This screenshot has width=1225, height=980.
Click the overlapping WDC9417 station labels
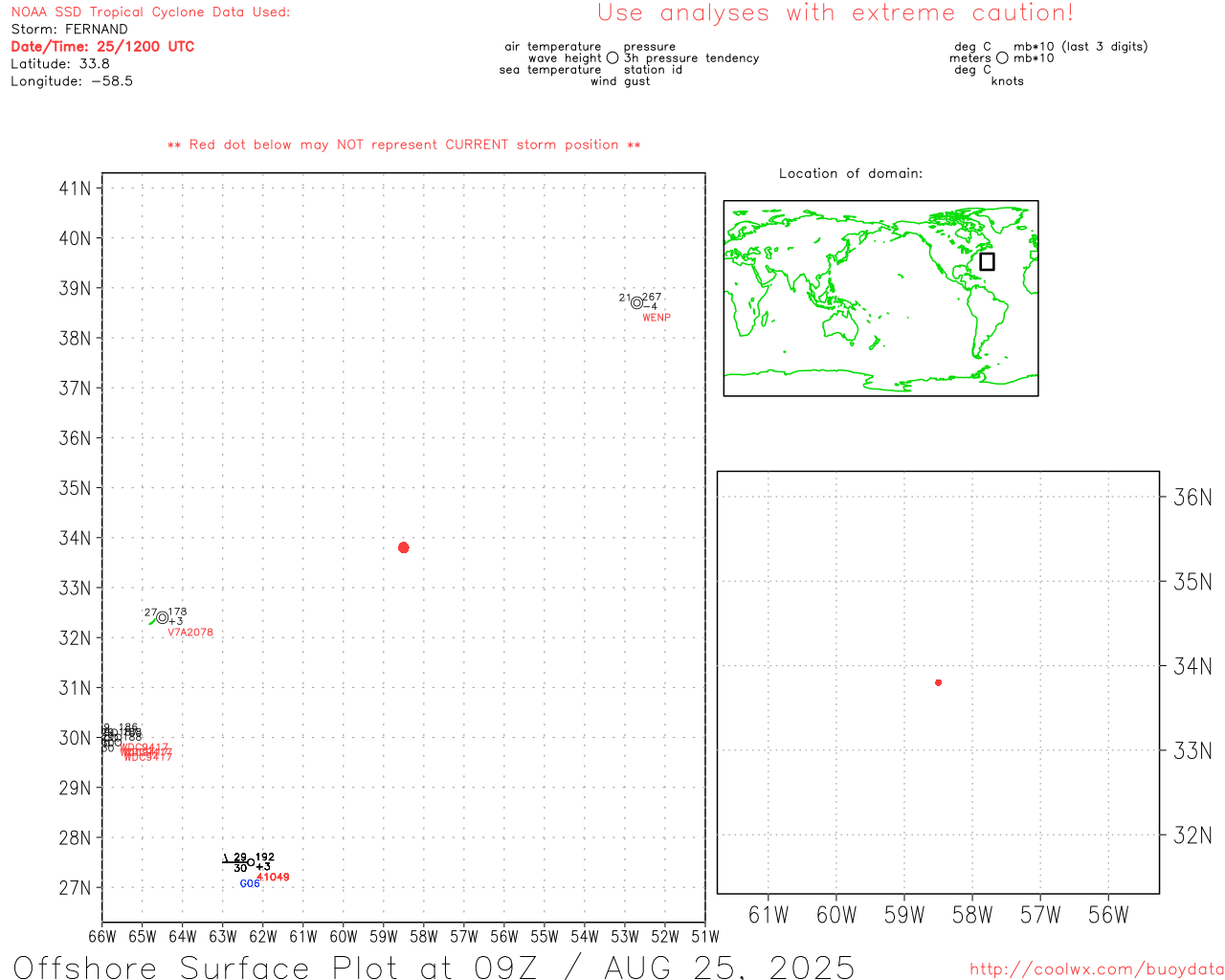click(146, 752)
